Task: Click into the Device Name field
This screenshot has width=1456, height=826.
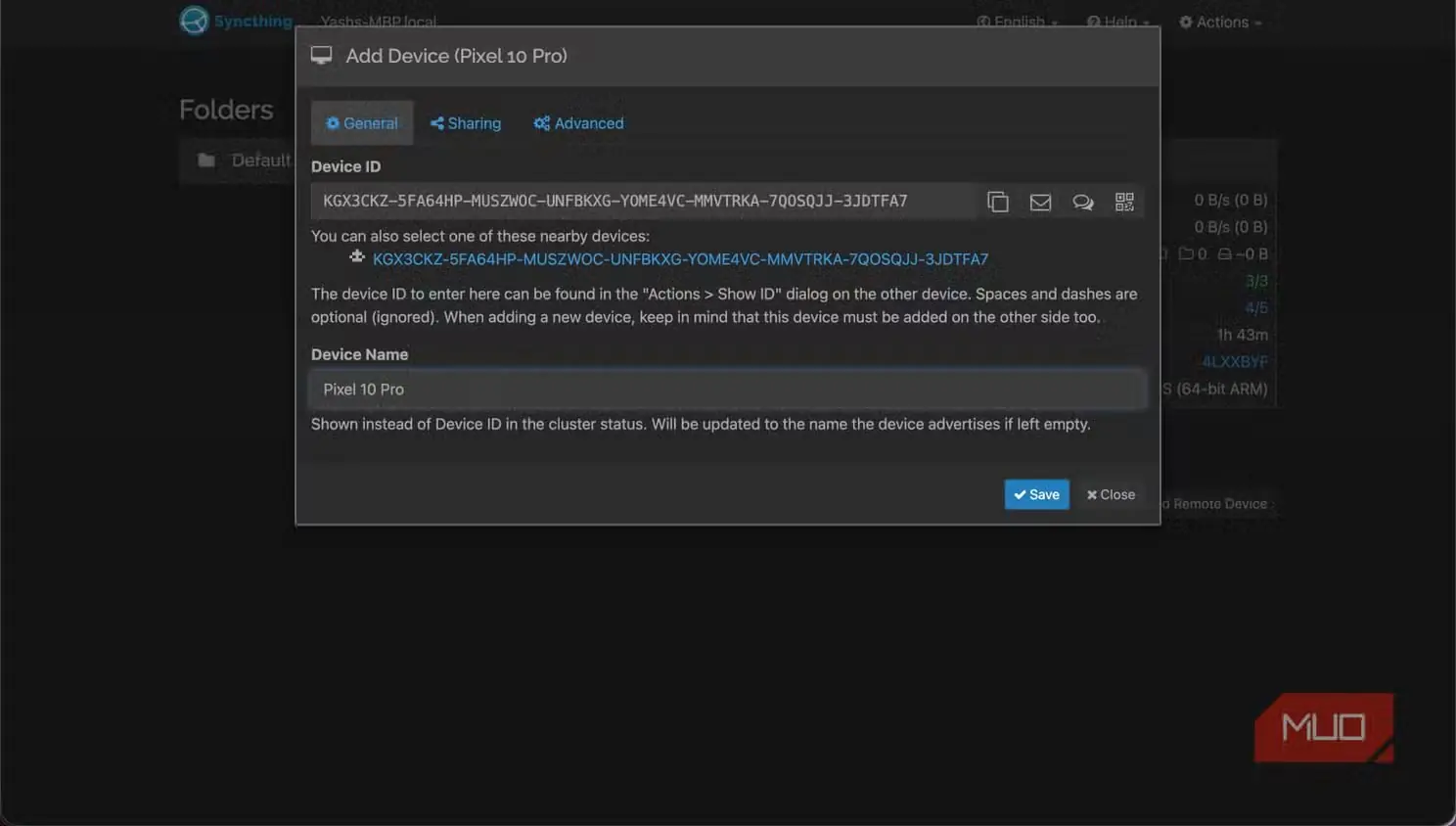Action: pyautogui.click(x=727, y=390)
